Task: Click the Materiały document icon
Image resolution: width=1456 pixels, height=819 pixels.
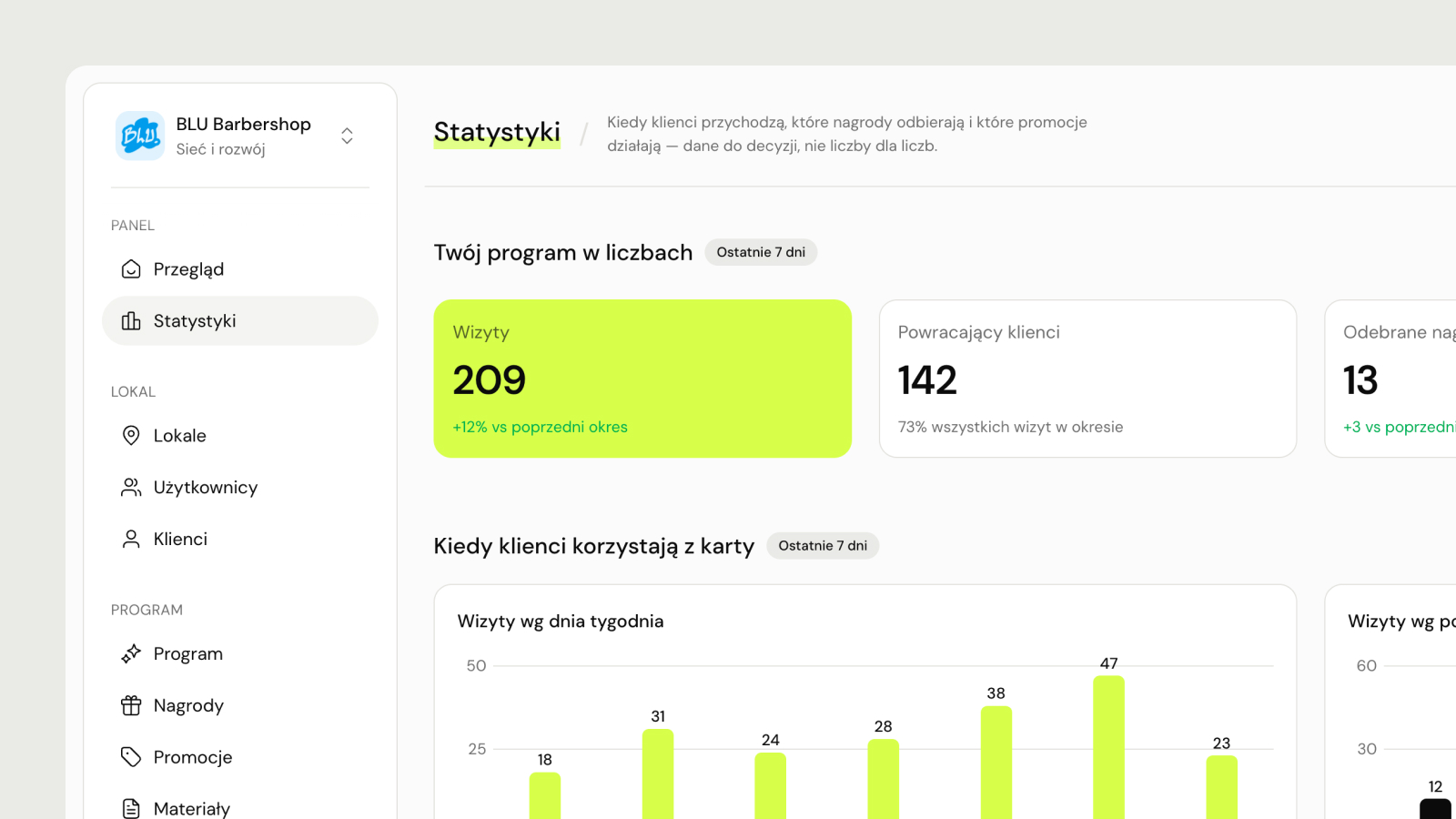Action: coord(131,808)
